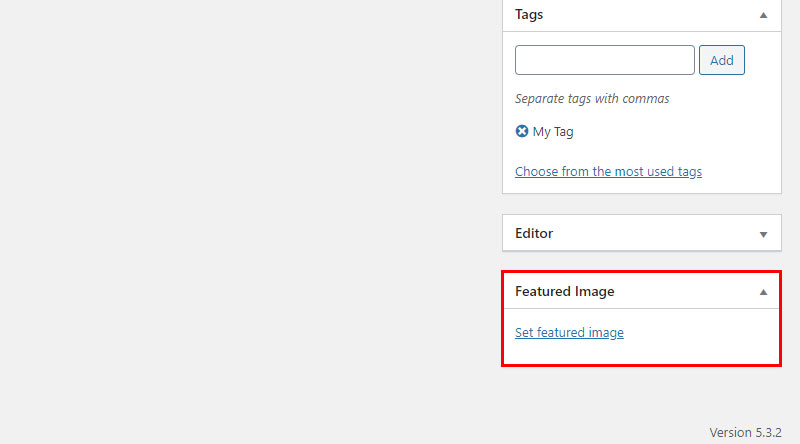The image size is (800, 444).
Task: Collapse the Tags panel with its arrow
Action: (x=763, y=15)
